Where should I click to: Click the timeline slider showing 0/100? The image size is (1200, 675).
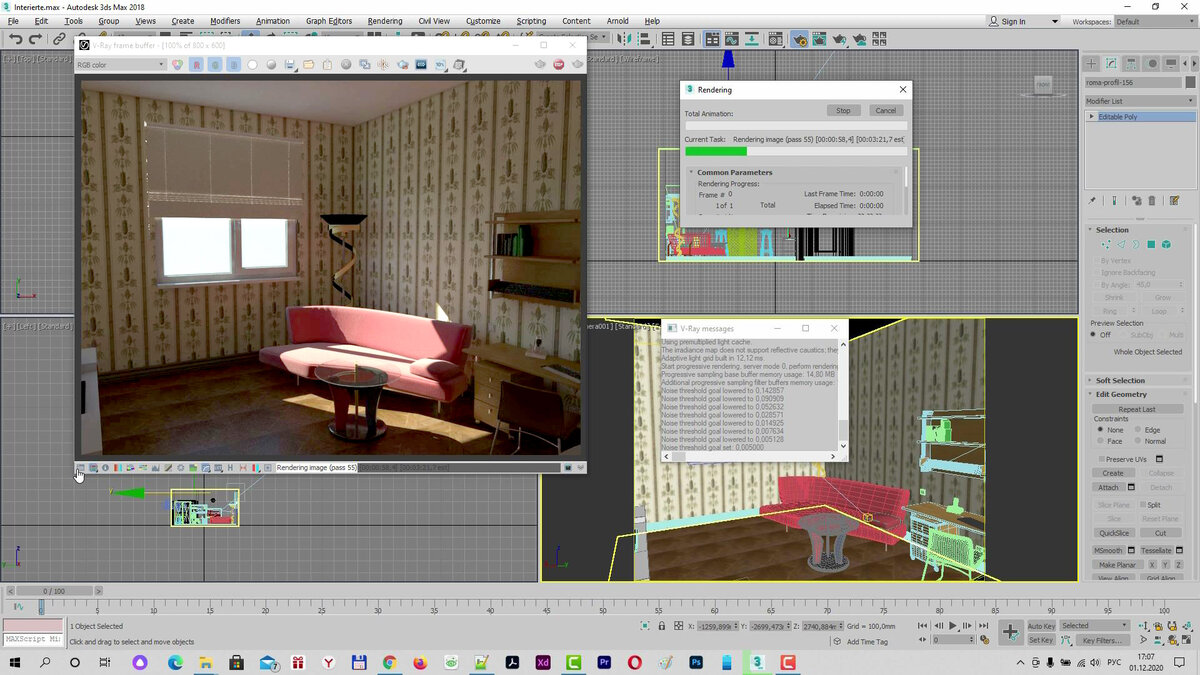tap(52, 590)
